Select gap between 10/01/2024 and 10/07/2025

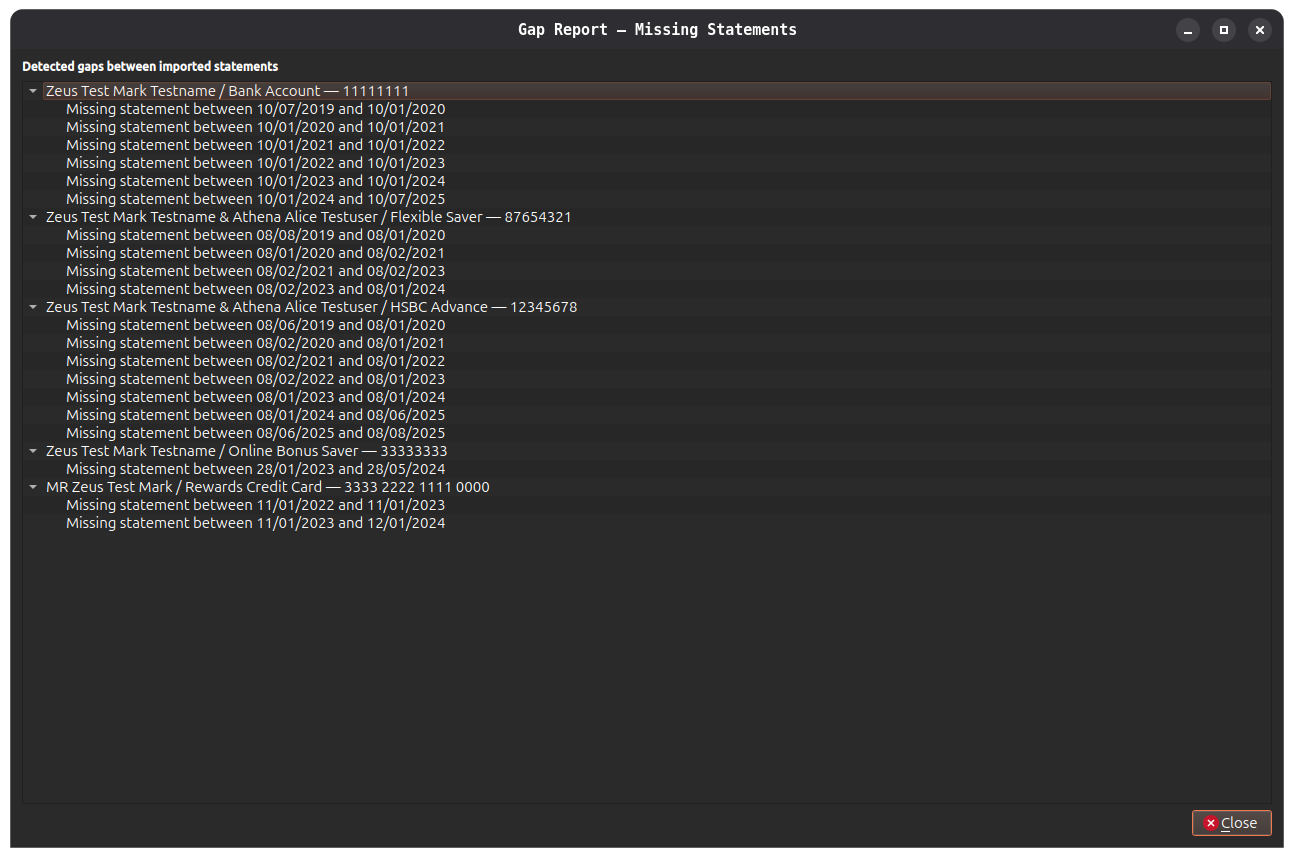[x=667, y=199]
